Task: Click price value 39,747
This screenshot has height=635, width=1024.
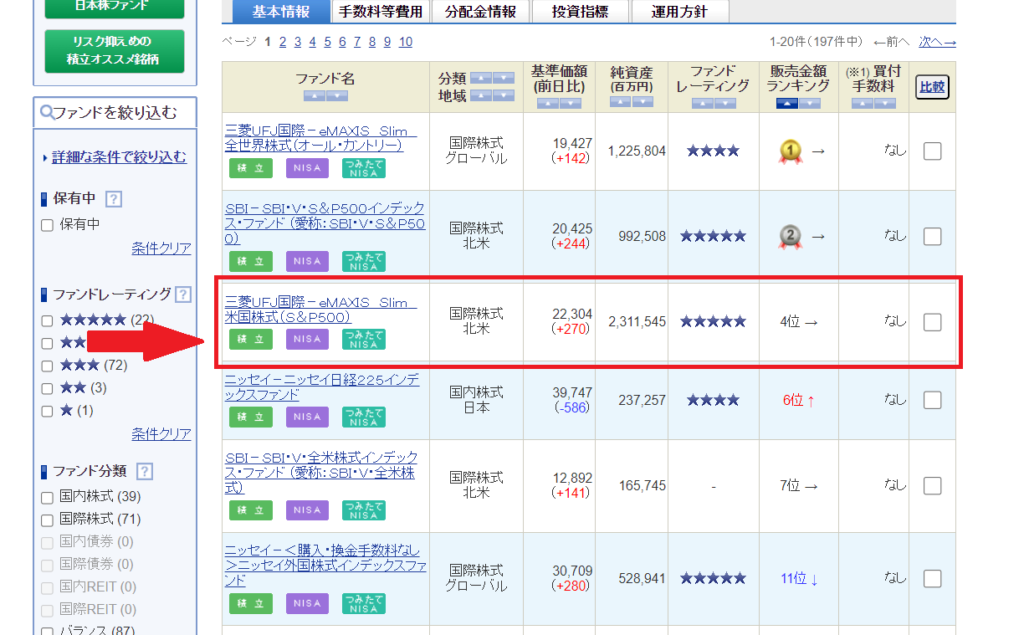Action: click(572, 393)
